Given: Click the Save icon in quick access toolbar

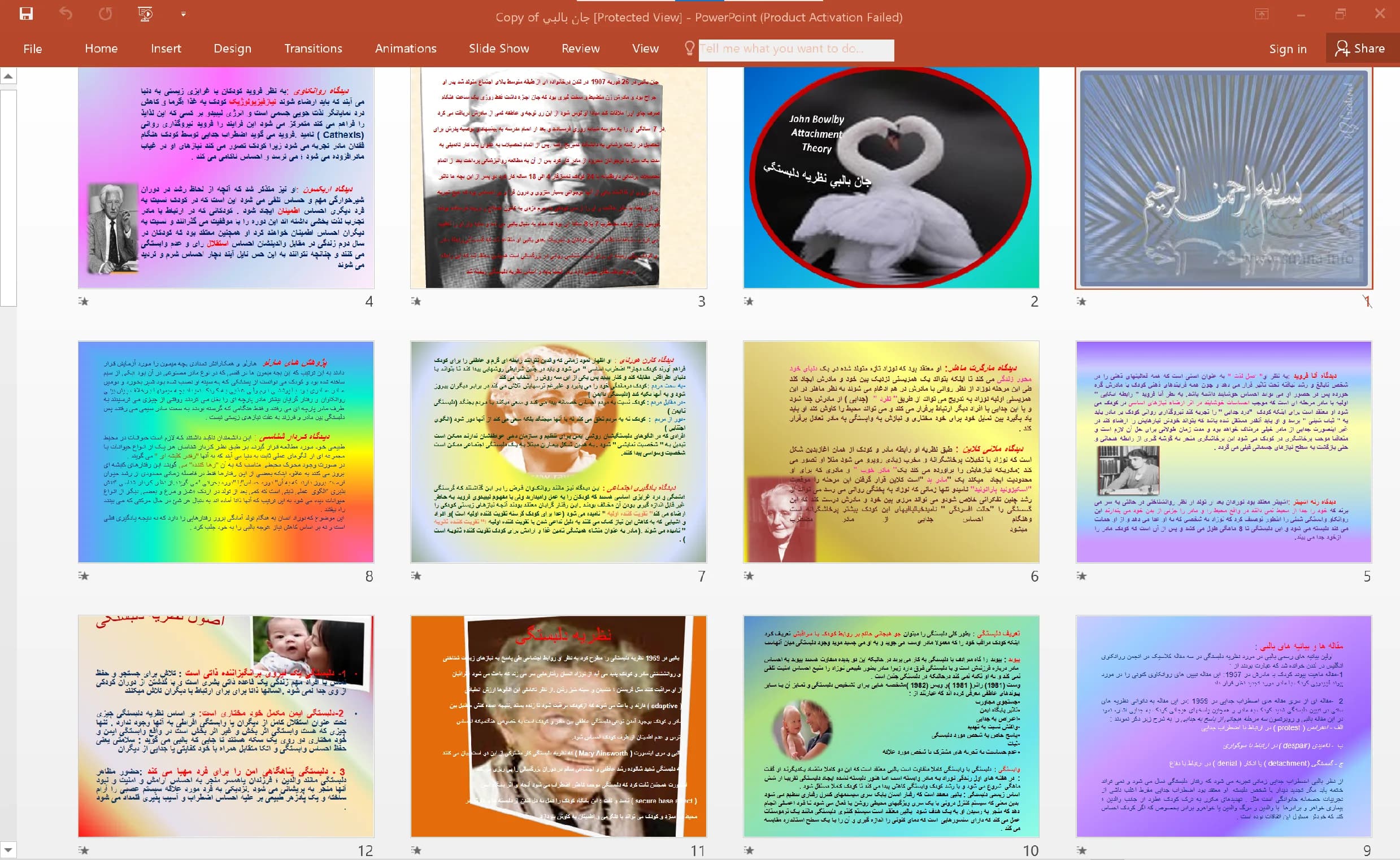Looking at the screenshot, I should pos(26,14).
